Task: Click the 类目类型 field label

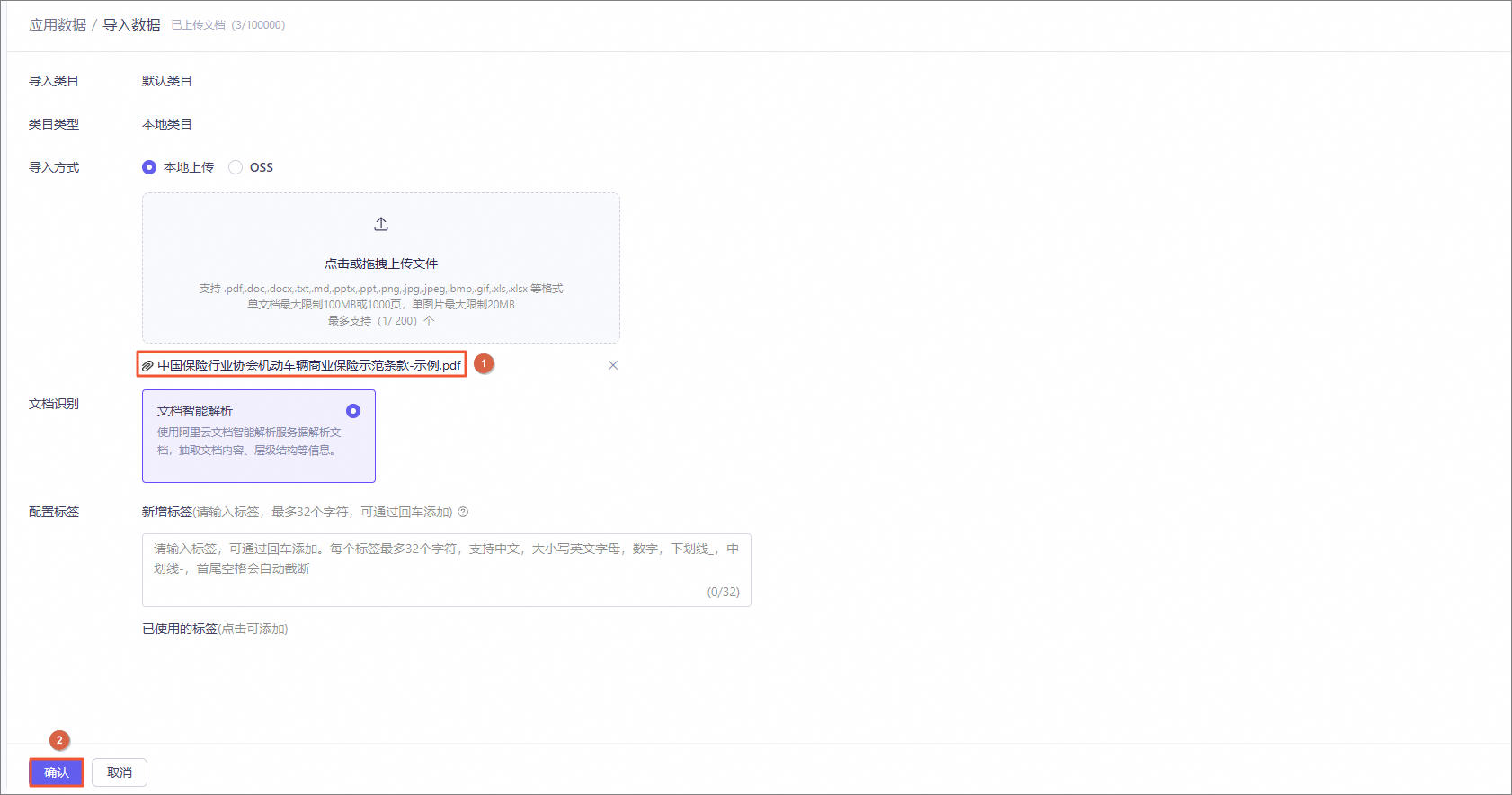Action: [54, 124]
